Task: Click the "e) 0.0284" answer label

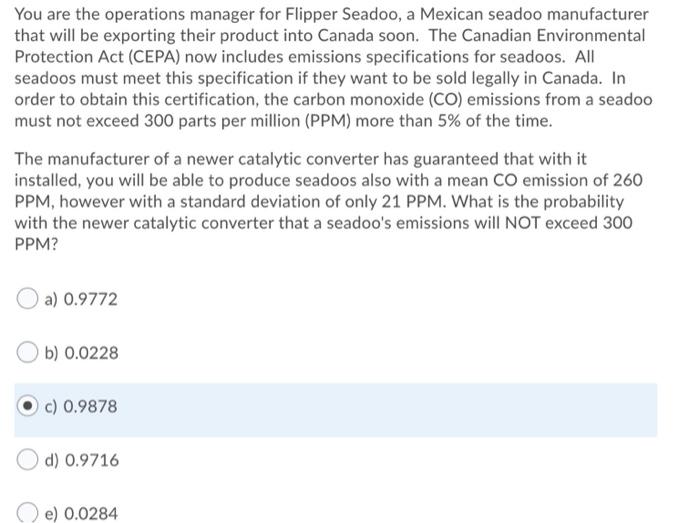Action: [82, 514]
